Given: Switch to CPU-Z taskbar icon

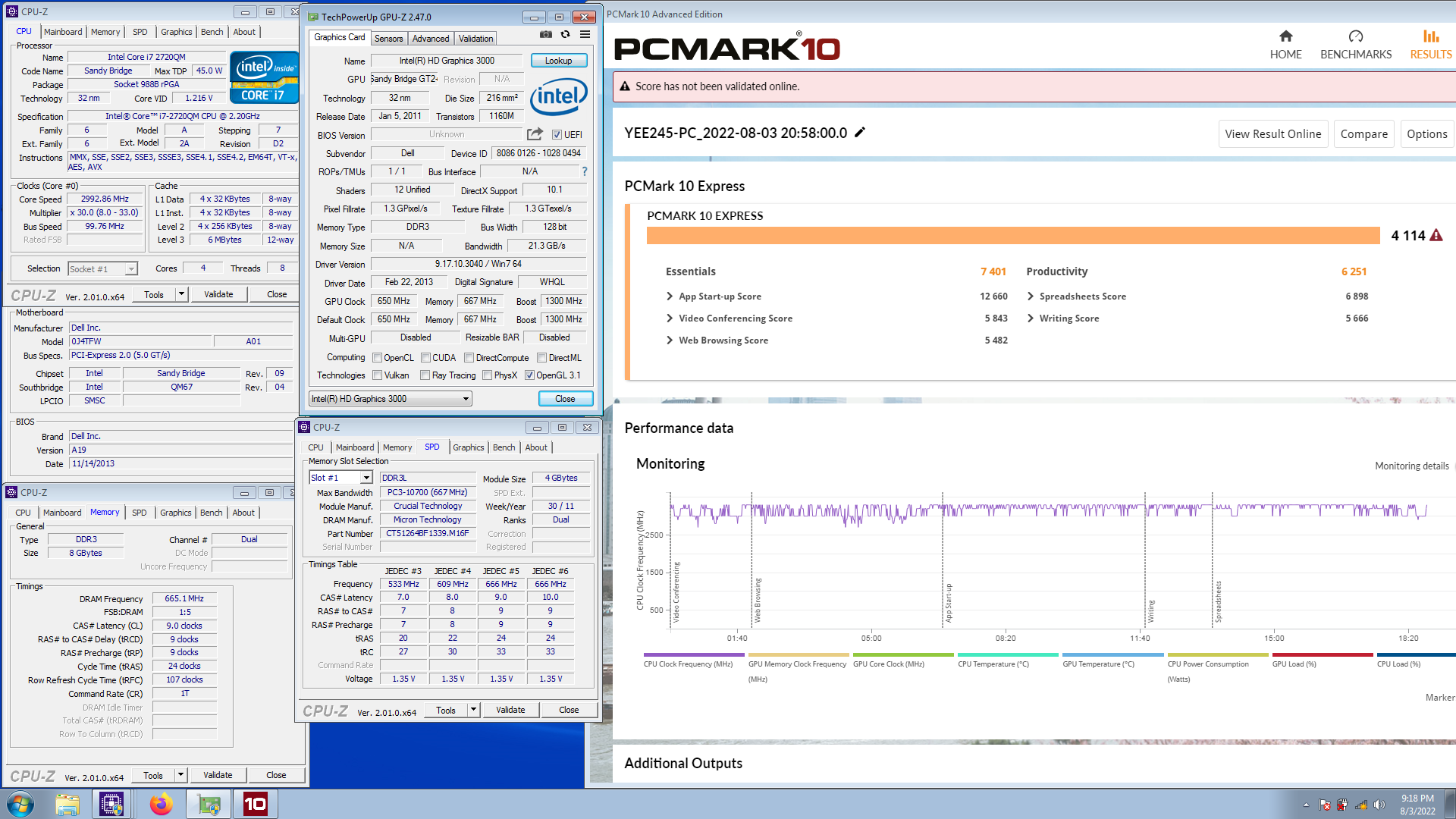Looking at the screenshot, I should click(x=111, y=804).
